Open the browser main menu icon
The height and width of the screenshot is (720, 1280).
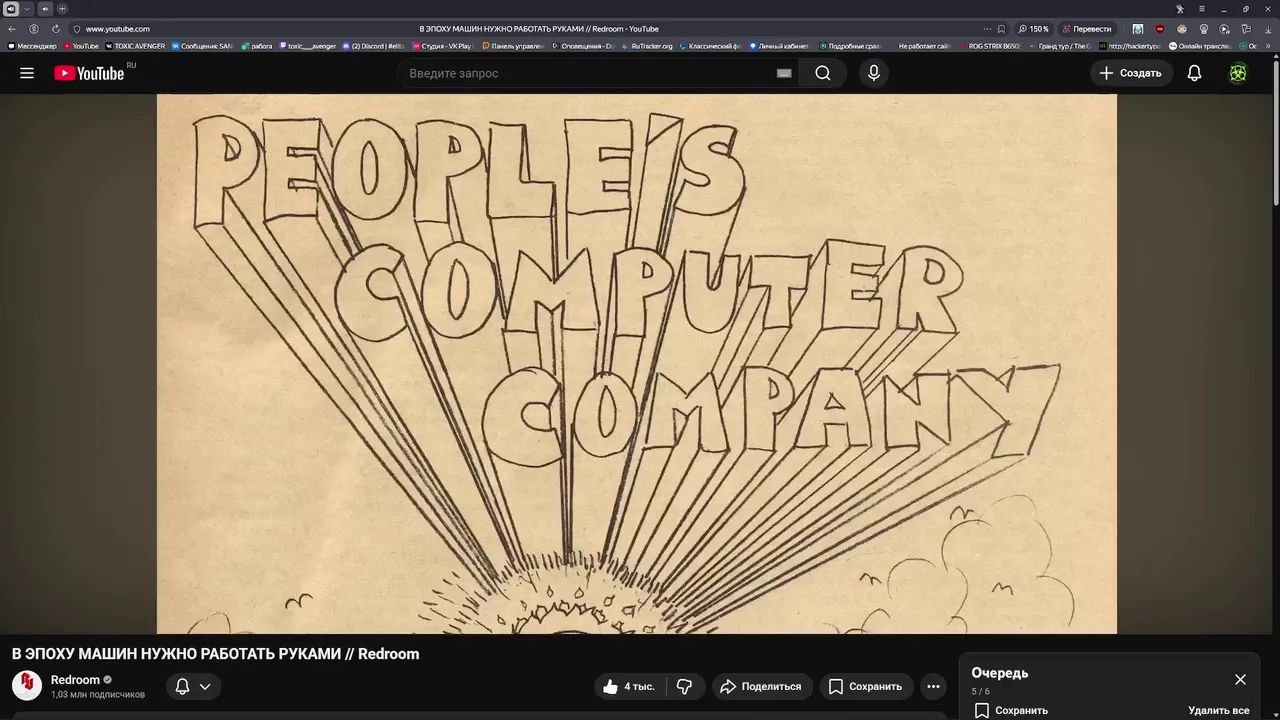coord(1202,9)
